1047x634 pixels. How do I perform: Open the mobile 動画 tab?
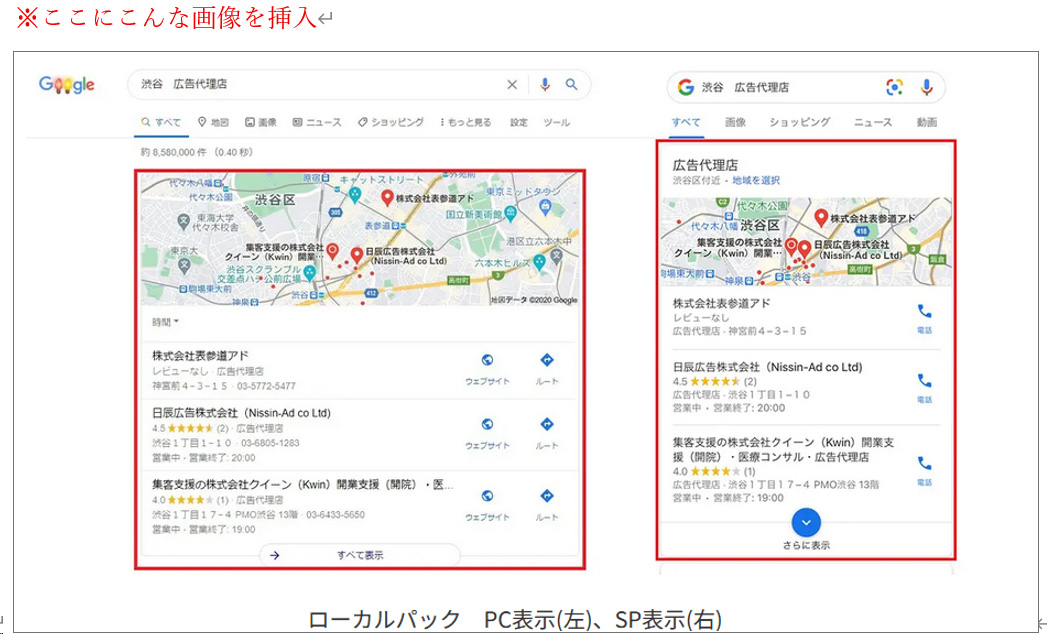point(926,122)
